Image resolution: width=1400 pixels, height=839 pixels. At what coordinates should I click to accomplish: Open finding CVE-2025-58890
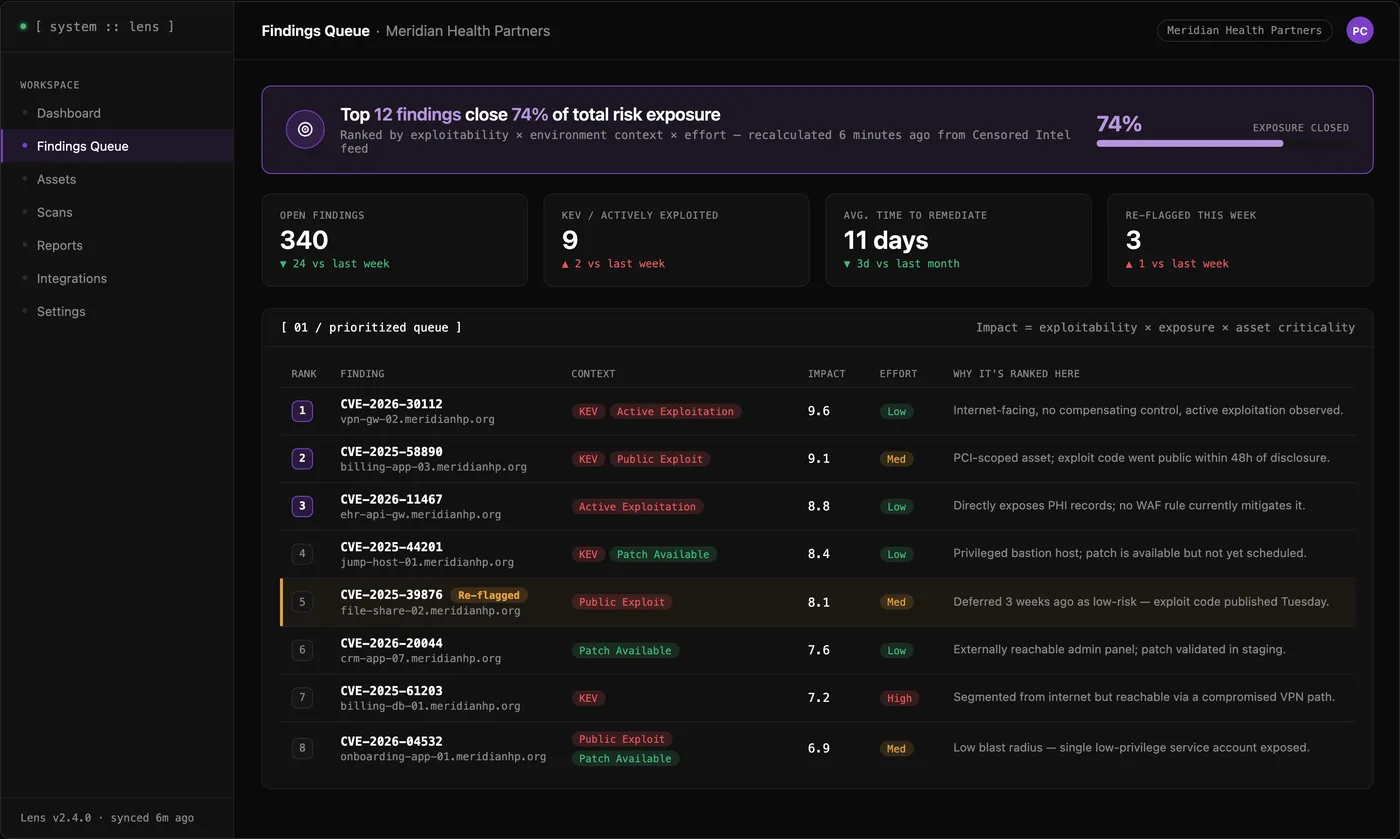(391, 452)
